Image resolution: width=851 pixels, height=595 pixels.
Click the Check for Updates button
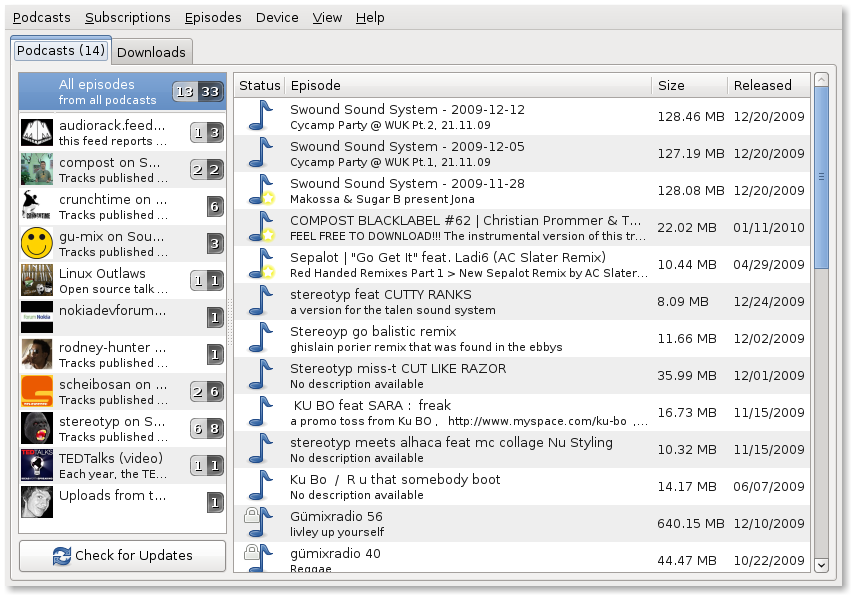(122, 555)
